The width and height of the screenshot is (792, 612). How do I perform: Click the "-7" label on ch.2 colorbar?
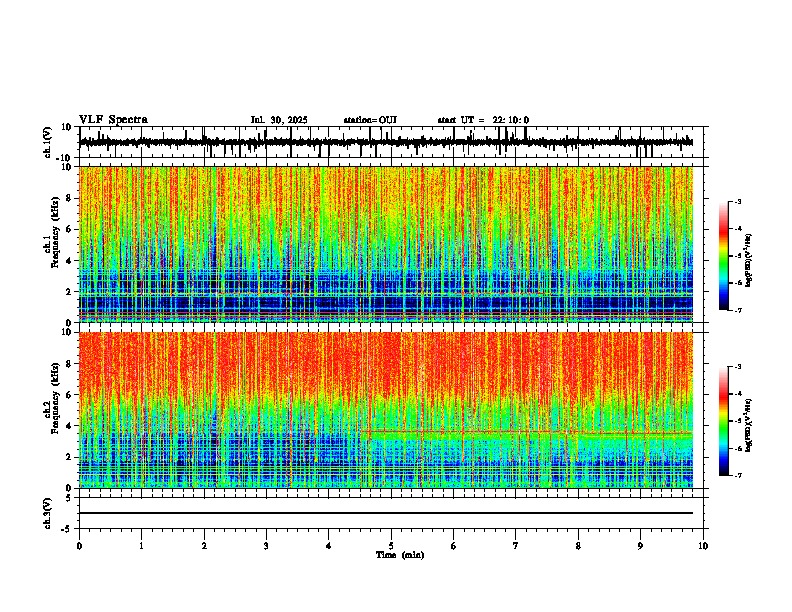[737, 475]
